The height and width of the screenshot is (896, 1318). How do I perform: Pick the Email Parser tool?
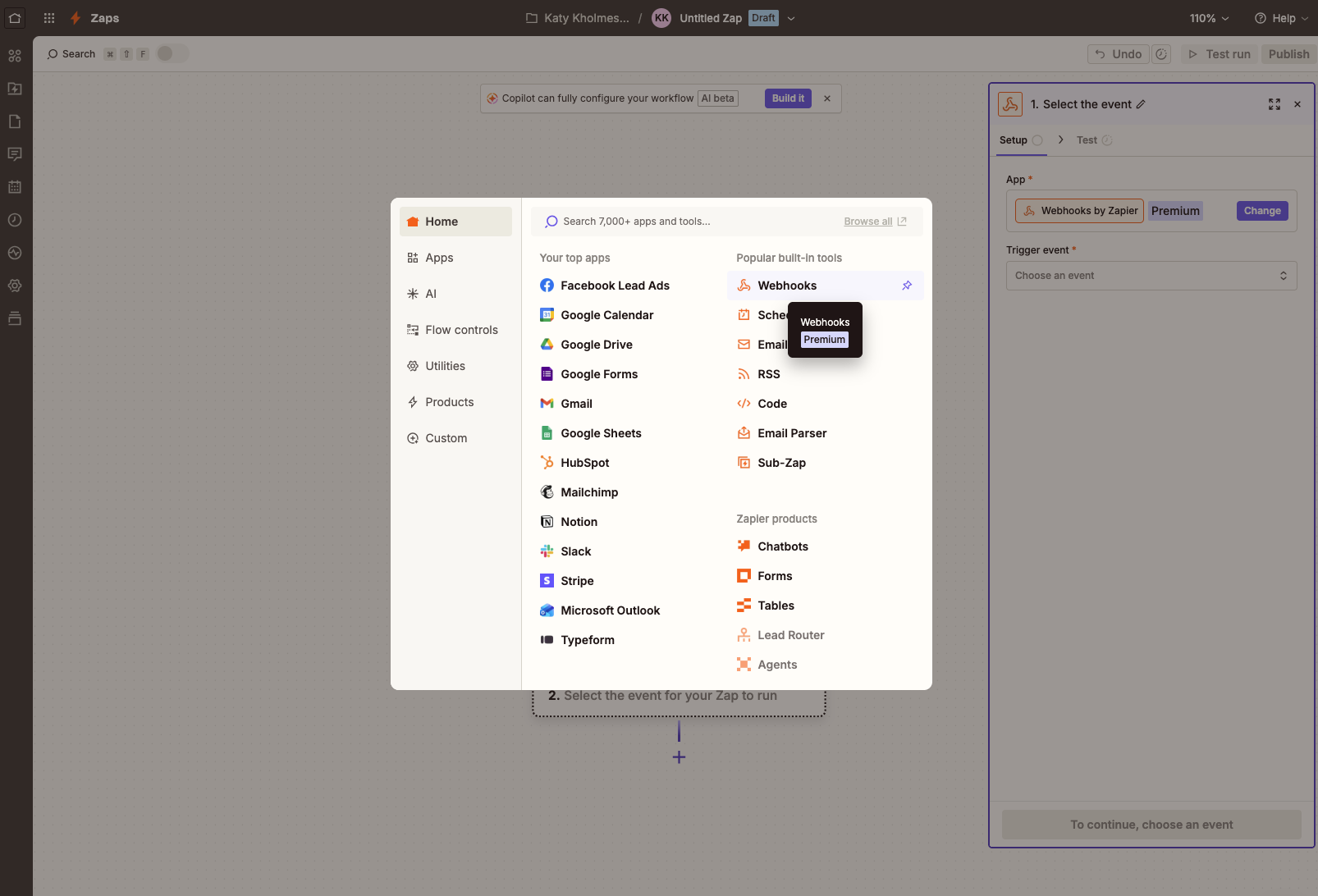825,433
